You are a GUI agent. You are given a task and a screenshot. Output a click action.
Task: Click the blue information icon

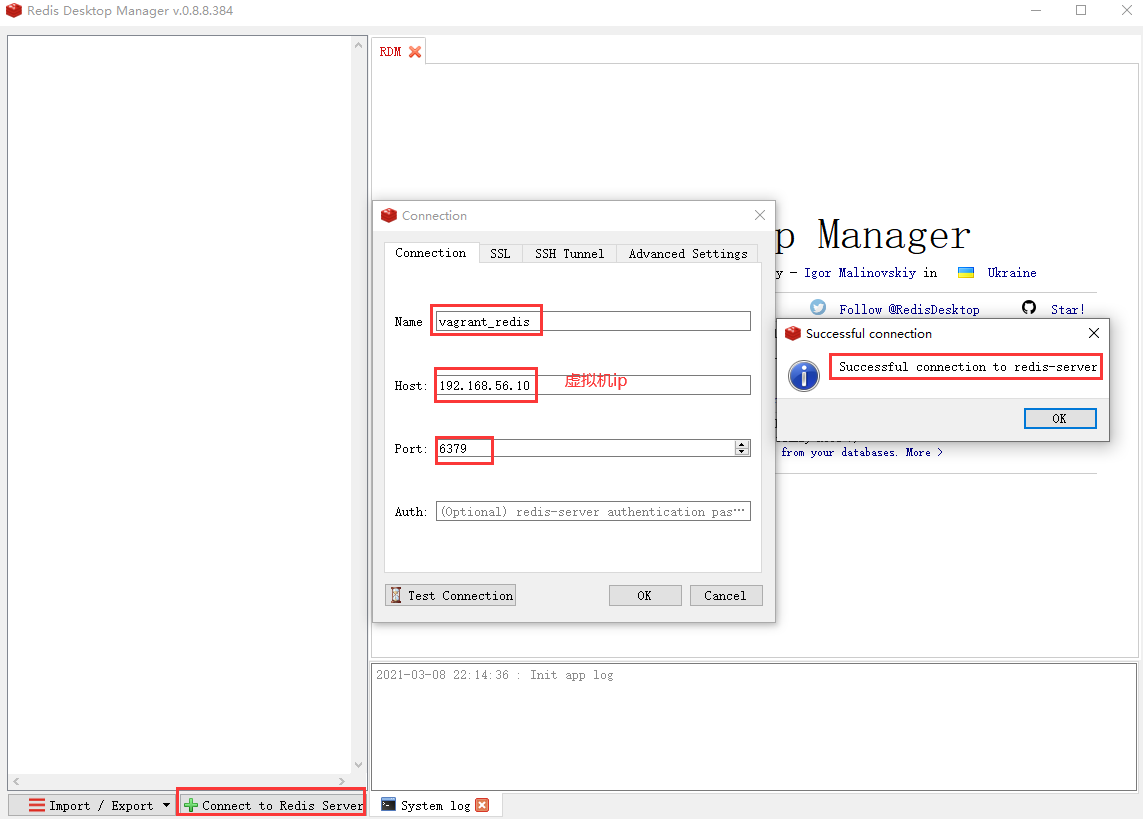tap(804, 376)
